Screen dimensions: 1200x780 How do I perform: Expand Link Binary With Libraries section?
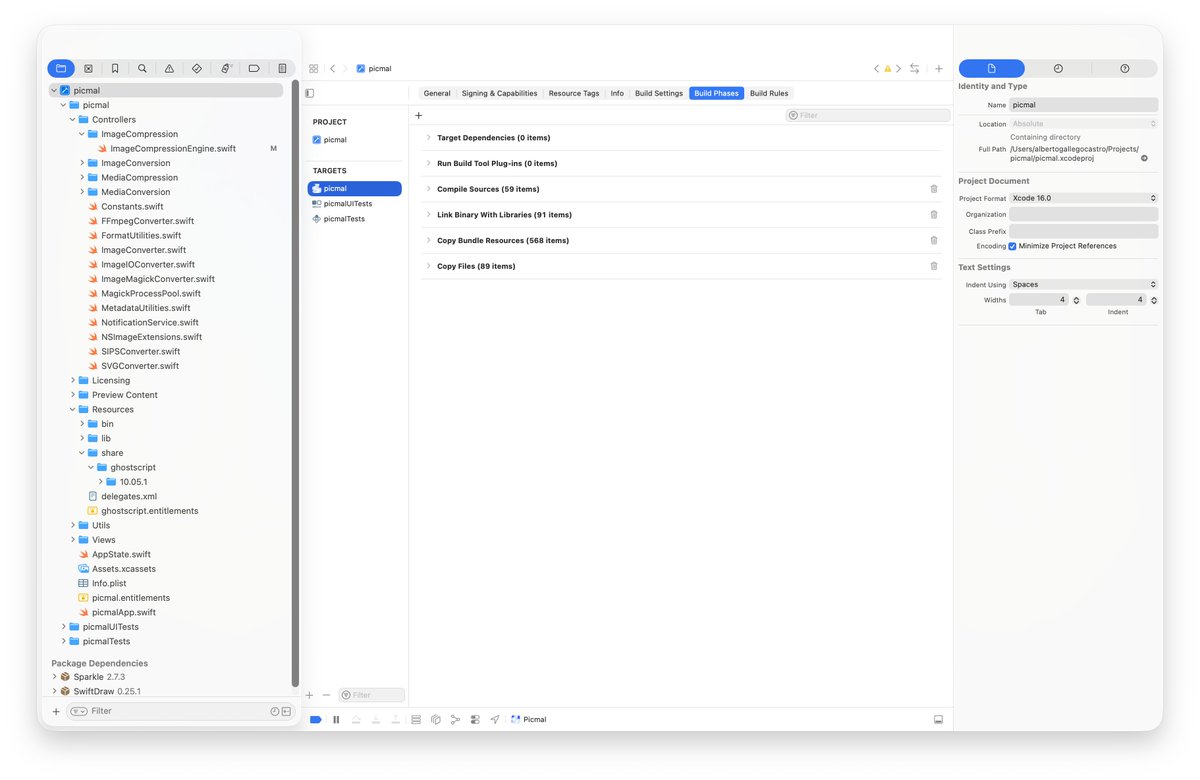[429, 215]
